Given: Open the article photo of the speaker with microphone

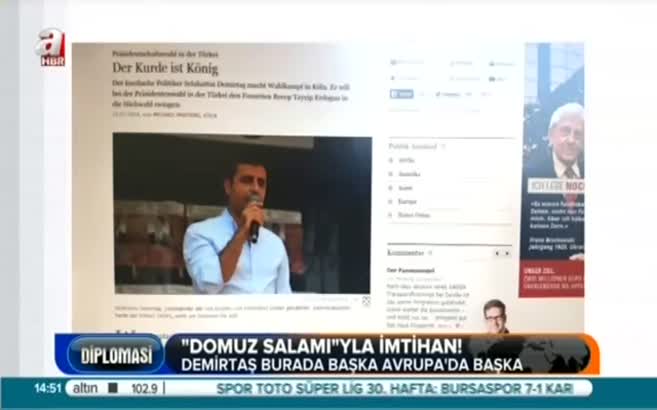Looking at the screenshot, I should click(x=242, y=214).
